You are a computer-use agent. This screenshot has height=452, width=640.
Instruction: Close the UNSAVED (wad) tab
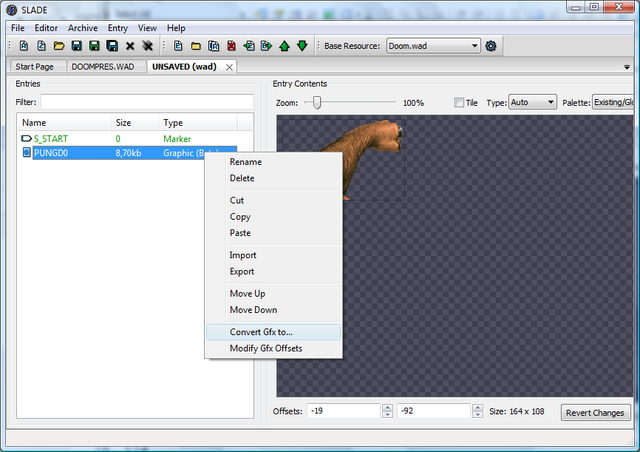(229, 67)
